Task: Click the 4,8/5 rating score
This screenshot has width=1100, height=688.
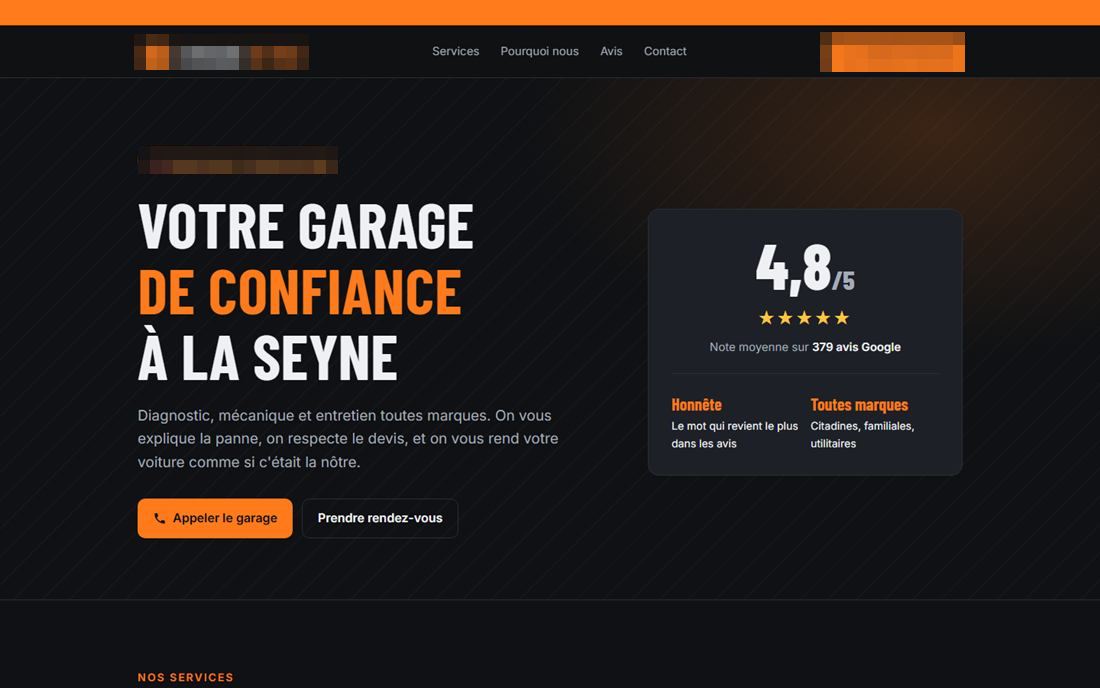Action: click(805, 269)
